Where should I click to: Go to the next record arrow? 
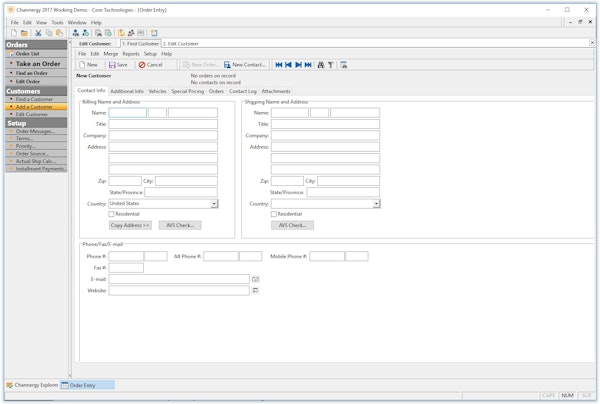coord(298,65)
